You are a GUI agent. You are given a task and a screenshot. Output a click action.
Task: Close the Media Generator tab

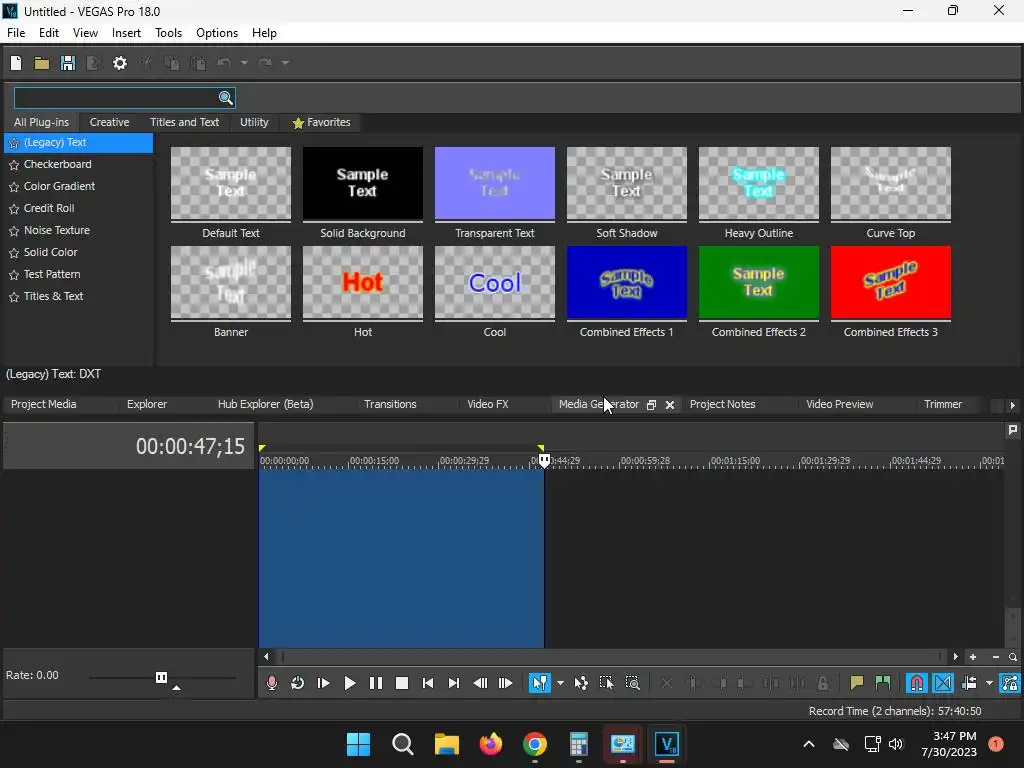[x=669, y=405]
